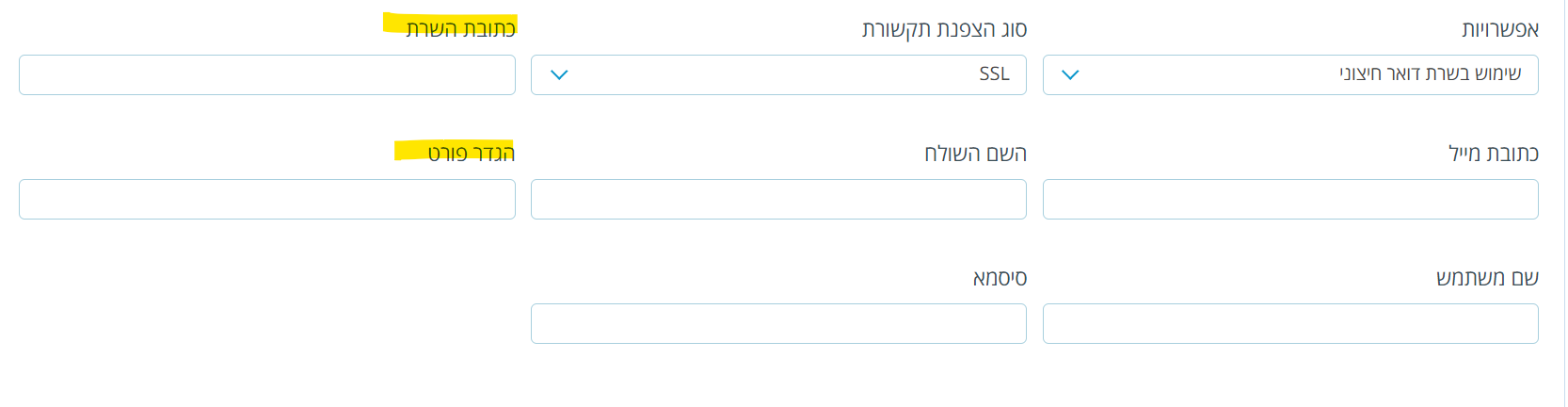
Task: Click the chevron arrow in the SSL dropdown
Action: (x=559, y=74)
